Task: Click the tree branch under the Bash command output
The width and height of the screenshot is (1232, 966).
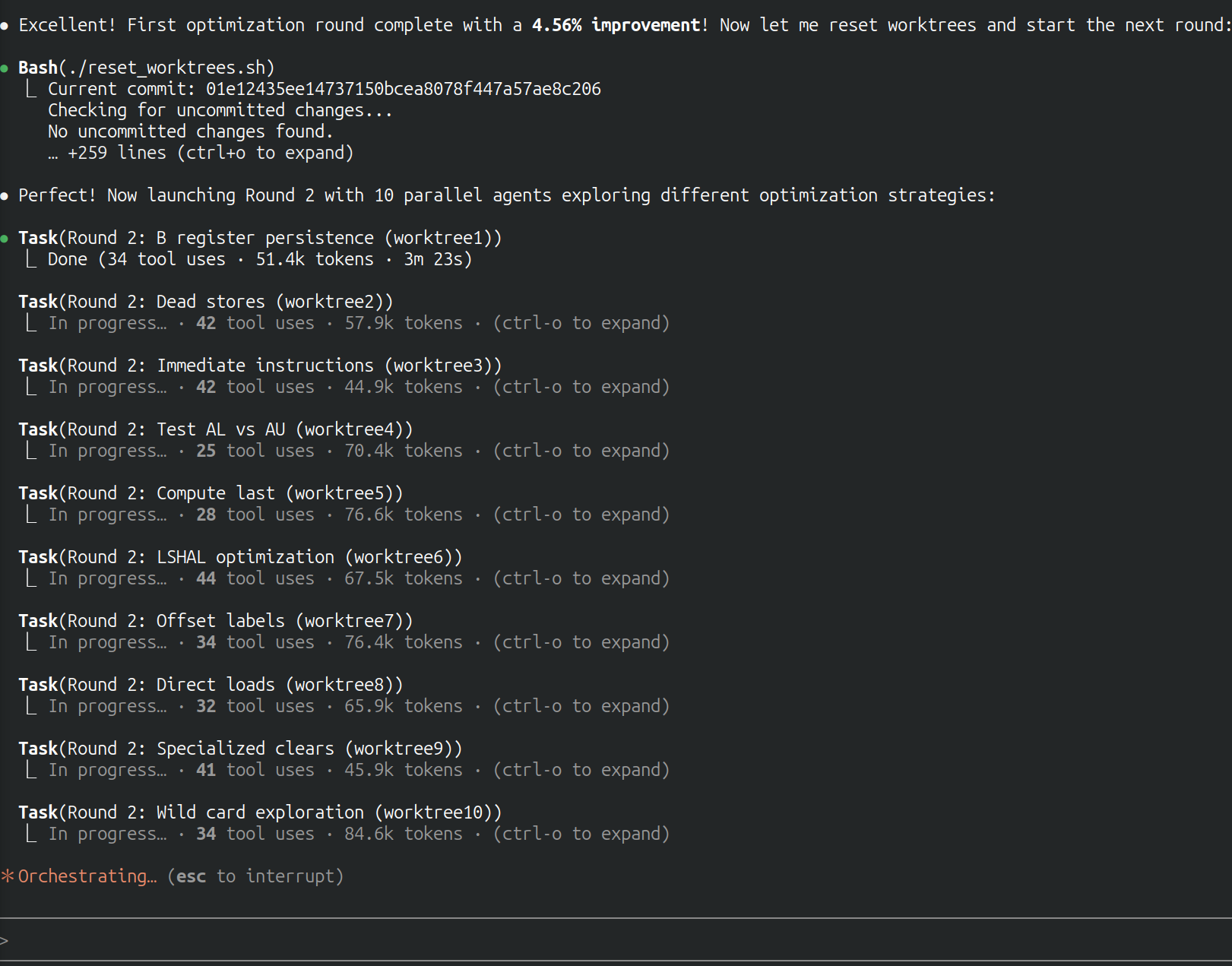Action: pos(31,89)
